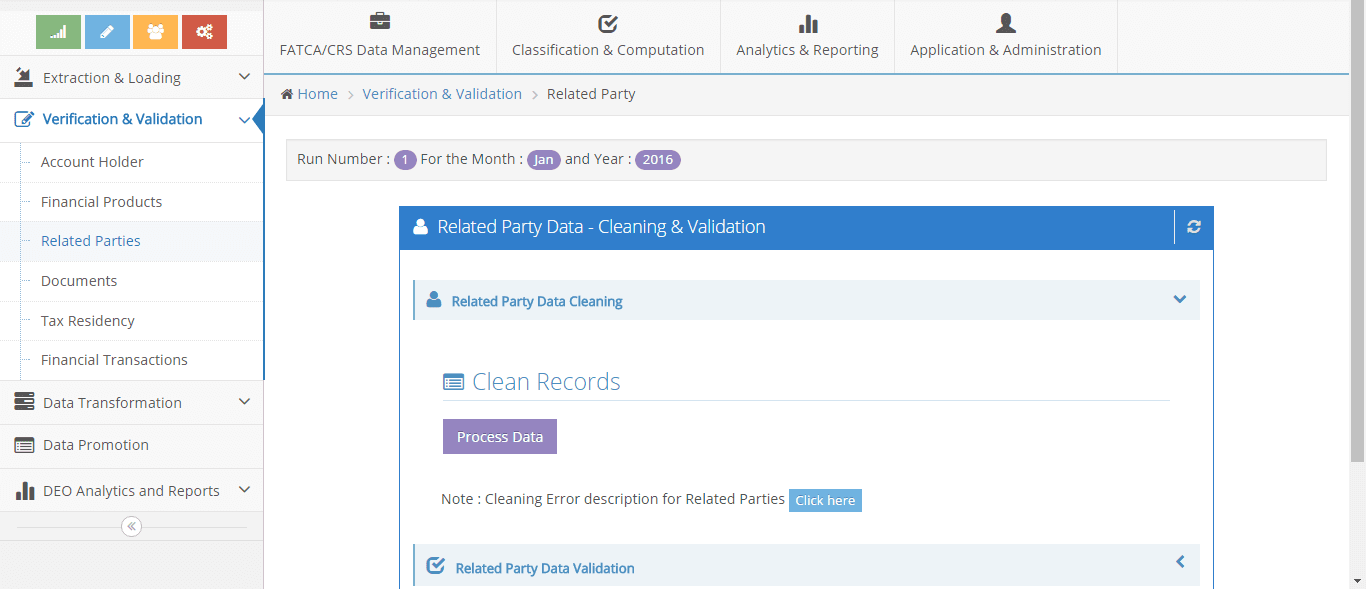Open Data Promotion in sidebar
Screen dimensions: 1366x589
96,445
